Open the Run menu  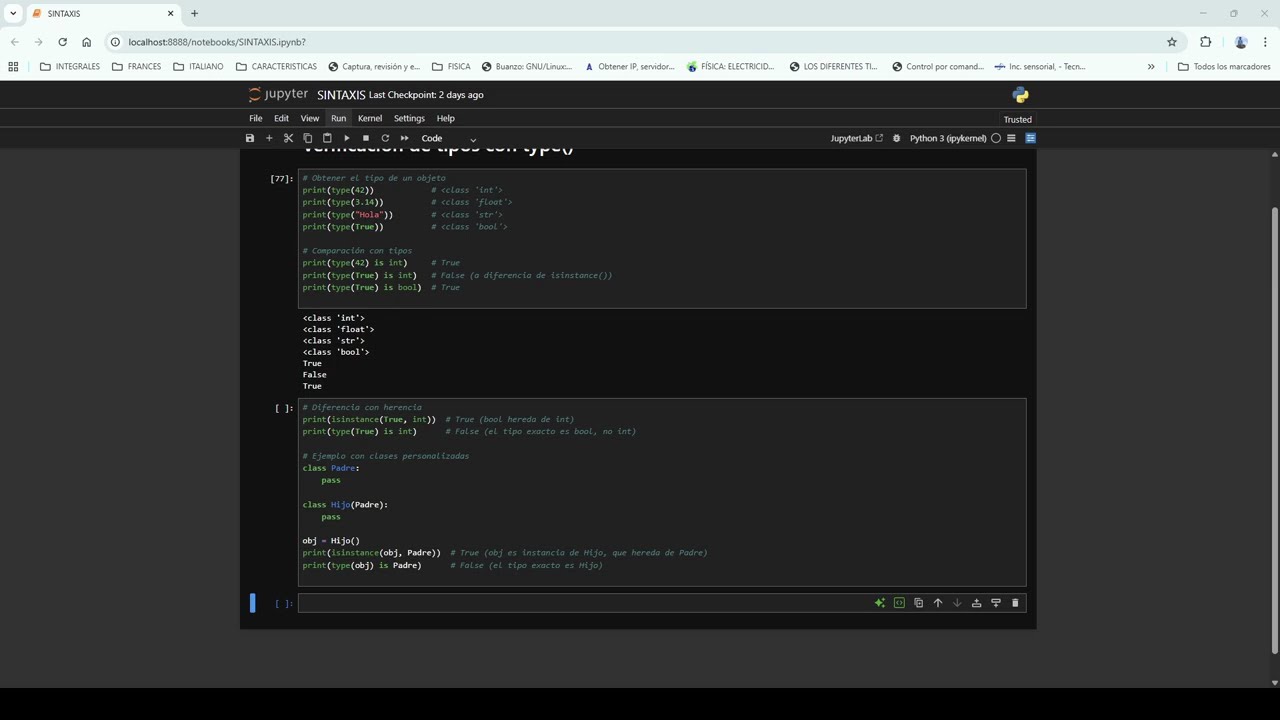click(338, 118)
